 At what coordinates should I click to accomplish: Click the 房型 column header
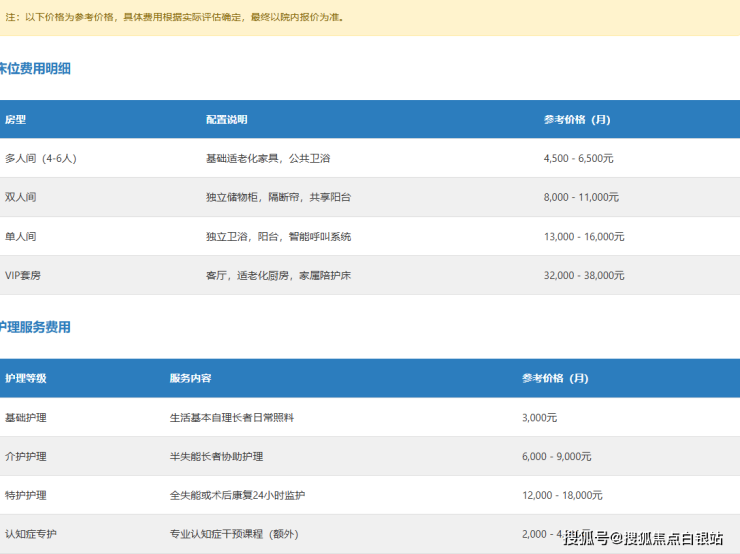point(15,119)
